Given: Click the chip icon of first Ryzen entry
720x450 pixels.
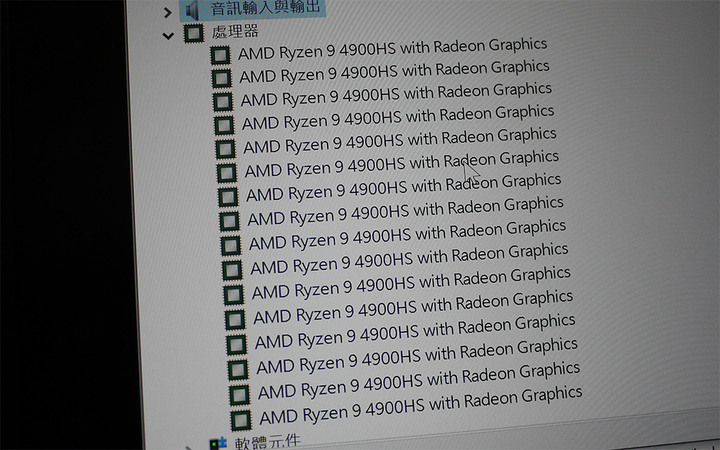Looking at the screenshot, I should pyautogui.click(x=220, y=56).
